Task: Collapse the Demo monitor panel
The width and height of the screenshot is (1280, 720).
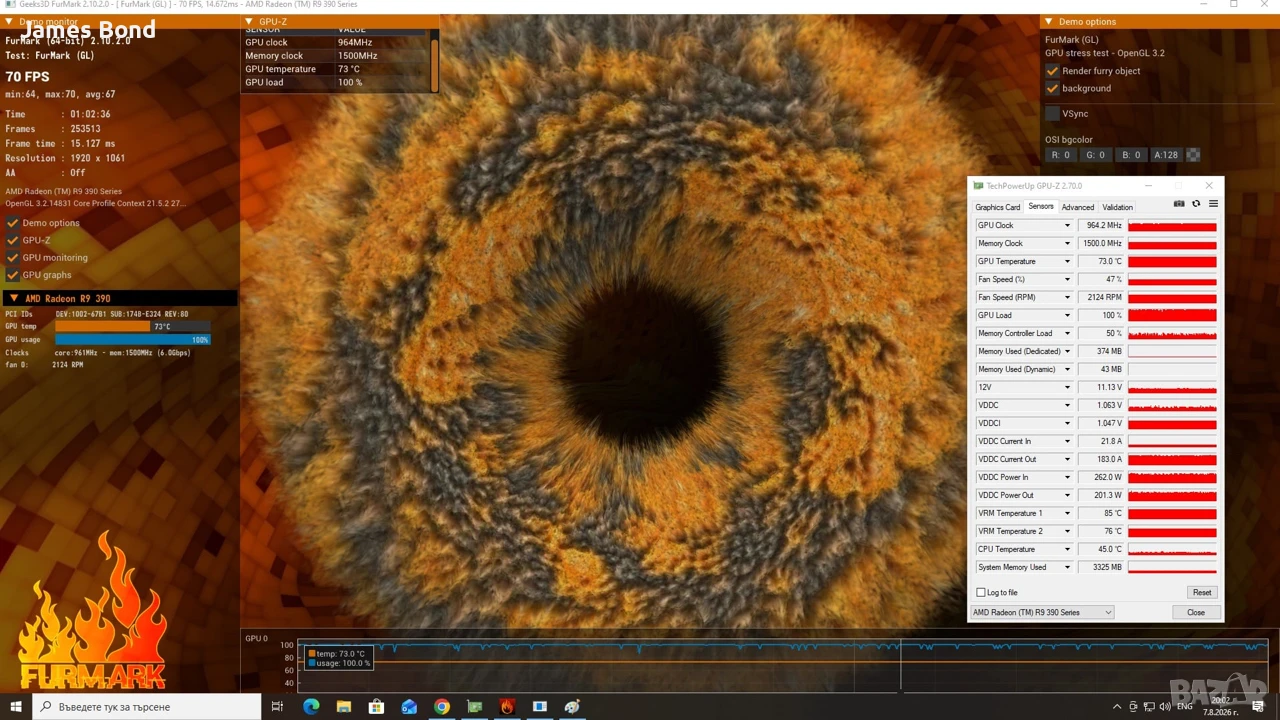Action: (x=9, y=22)
